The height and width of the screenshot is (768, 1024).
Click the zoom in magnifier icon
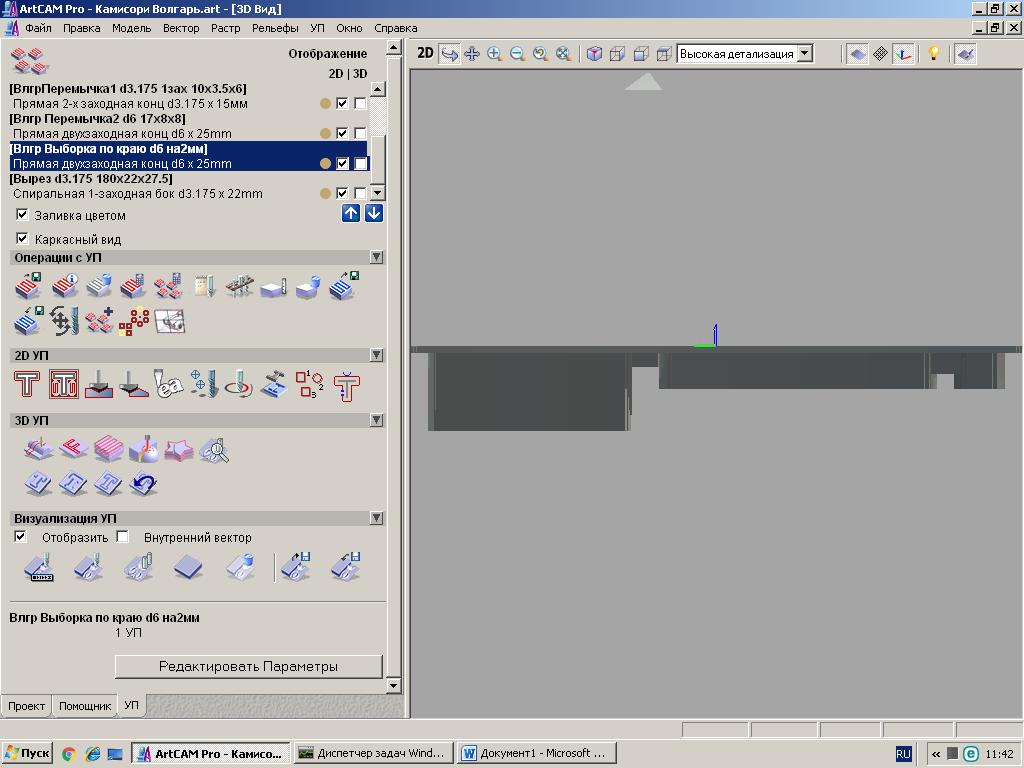(x=494, y=54)
